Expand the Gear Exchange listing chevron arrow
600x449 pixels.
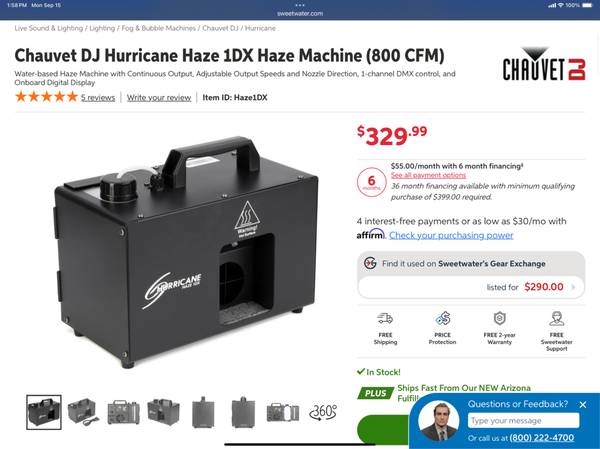[x=573, y=287]
